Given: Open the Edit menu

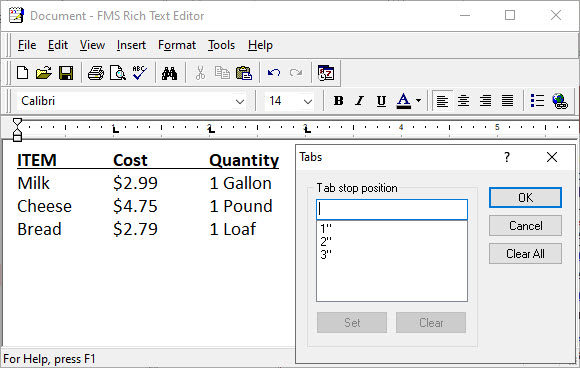Looking at the screenshot, I should pyautogui.click(x=58, y=45).
